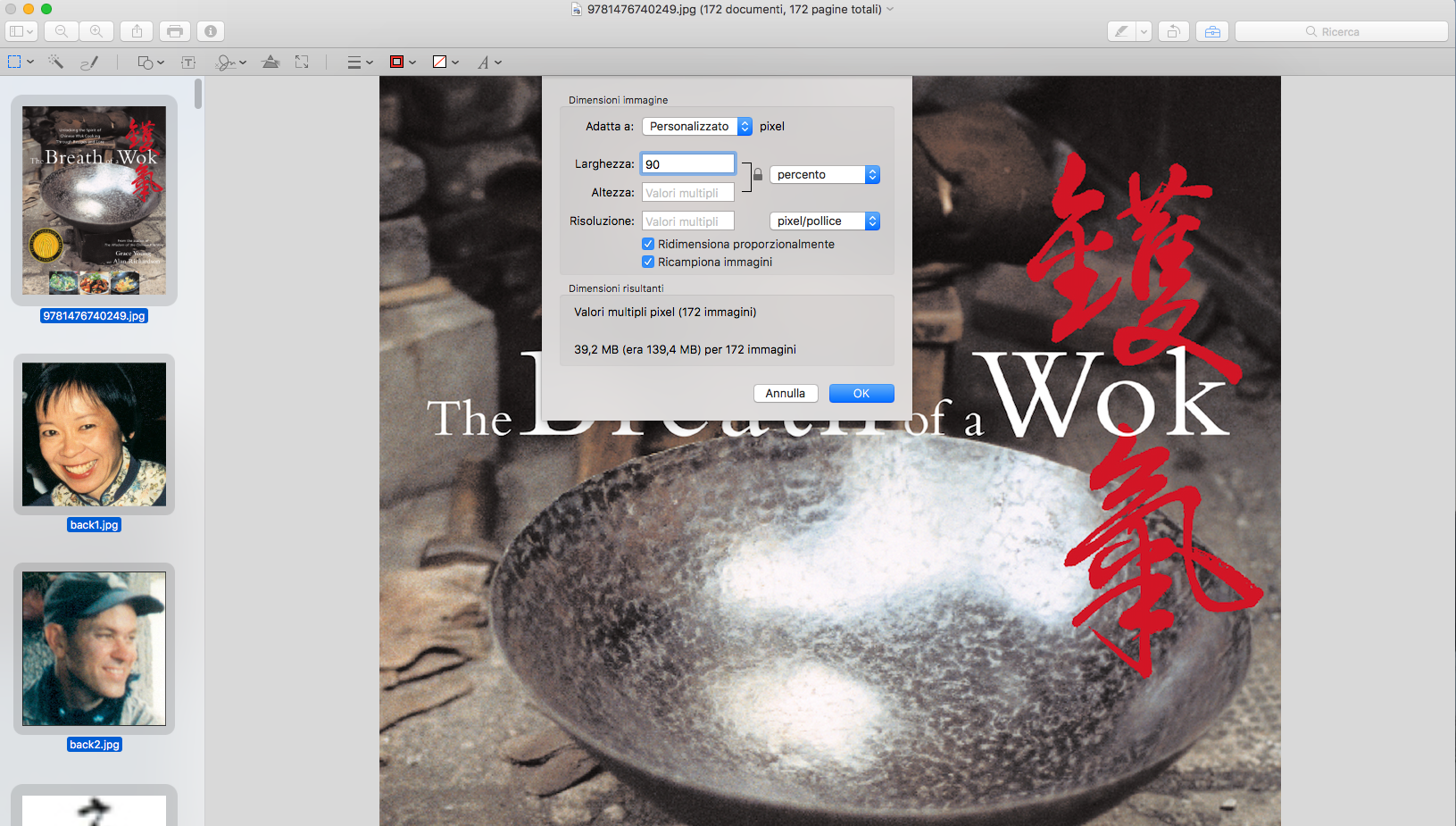Select the Text box tool
Image resolution: width=1456 pixels, height=826 pixels.
coord(188,62)
